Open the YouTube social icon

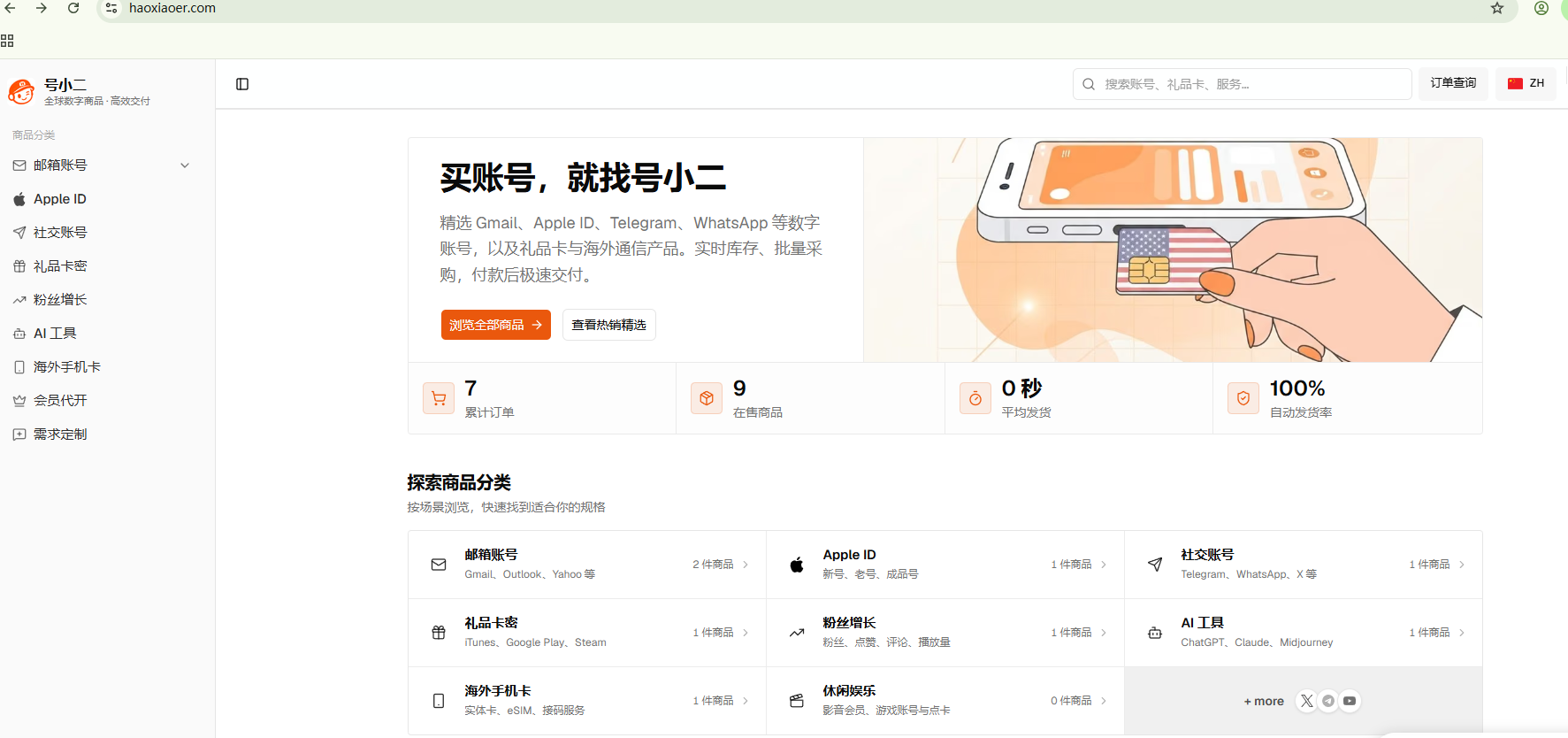[x=1350, y=701]
